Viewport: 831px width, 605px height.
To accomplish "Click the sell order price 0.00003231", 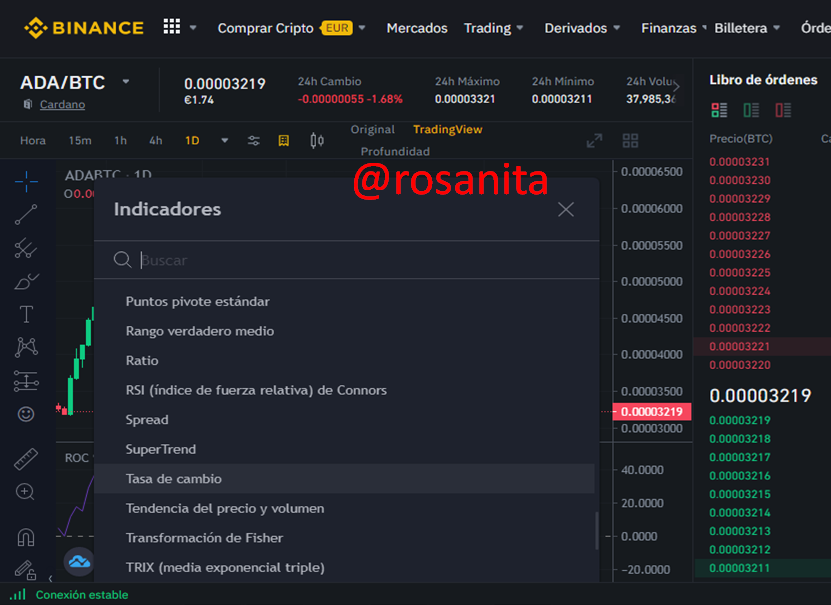I will (x=739, y=162).
